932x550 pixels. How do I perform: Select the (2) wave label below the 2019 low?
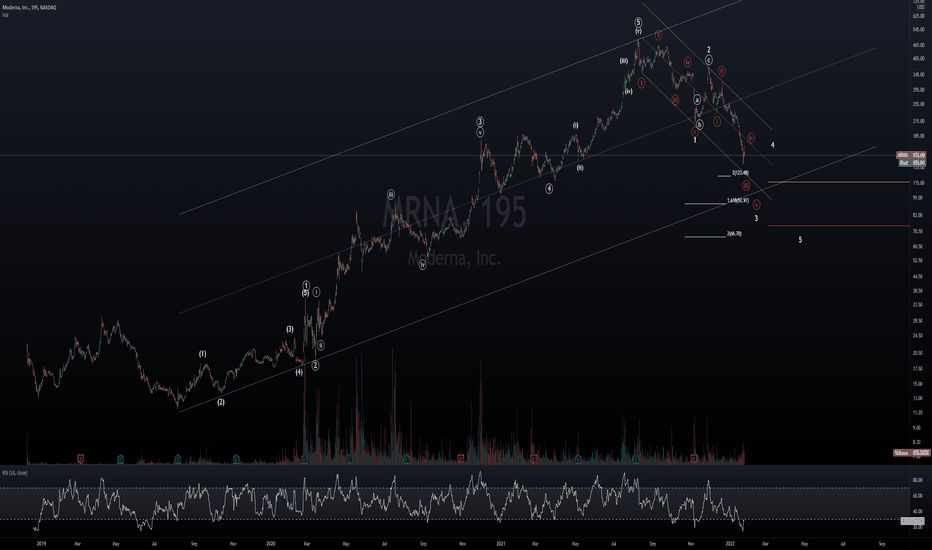(221, 402)
